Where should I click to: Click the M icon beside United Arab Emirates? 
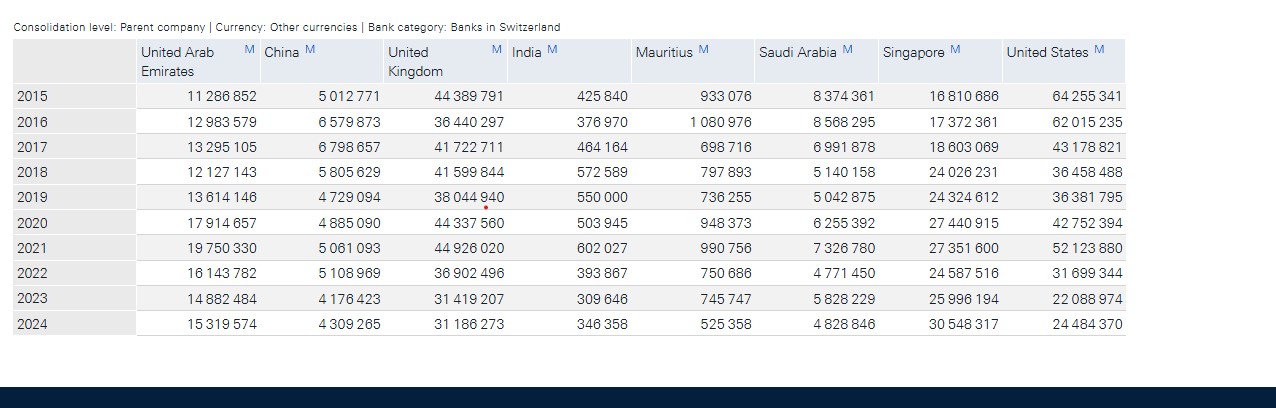pos(249,50)
